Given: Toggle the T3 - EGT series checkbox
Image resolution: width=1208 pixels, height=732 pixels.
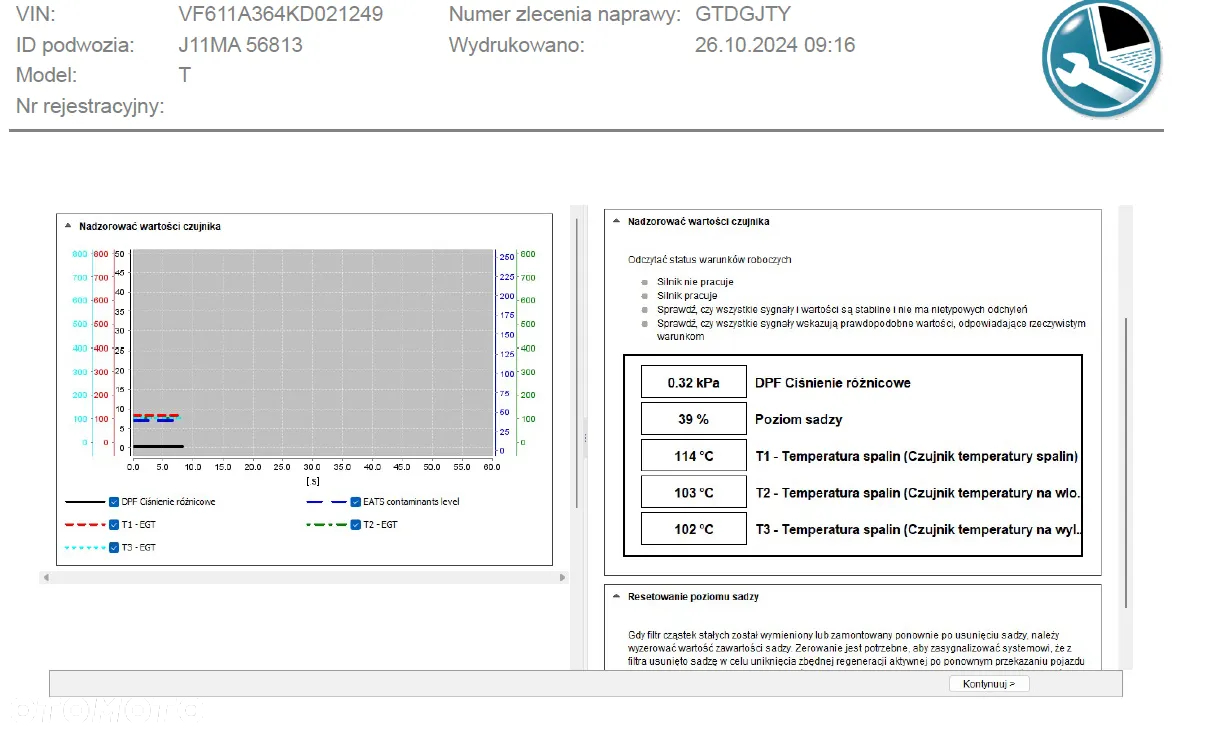Looking at the screenshot, I should tap(114, 547).
